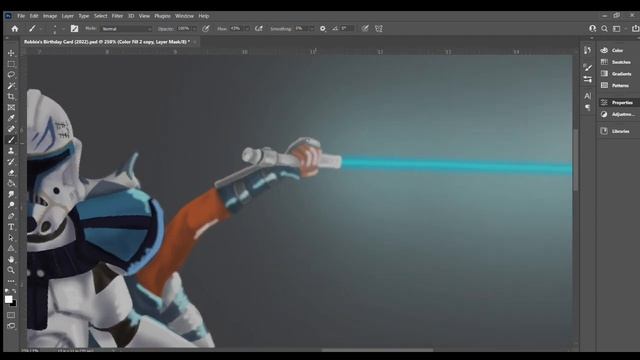Open the Window menu
640x360 pixels.
184,16
